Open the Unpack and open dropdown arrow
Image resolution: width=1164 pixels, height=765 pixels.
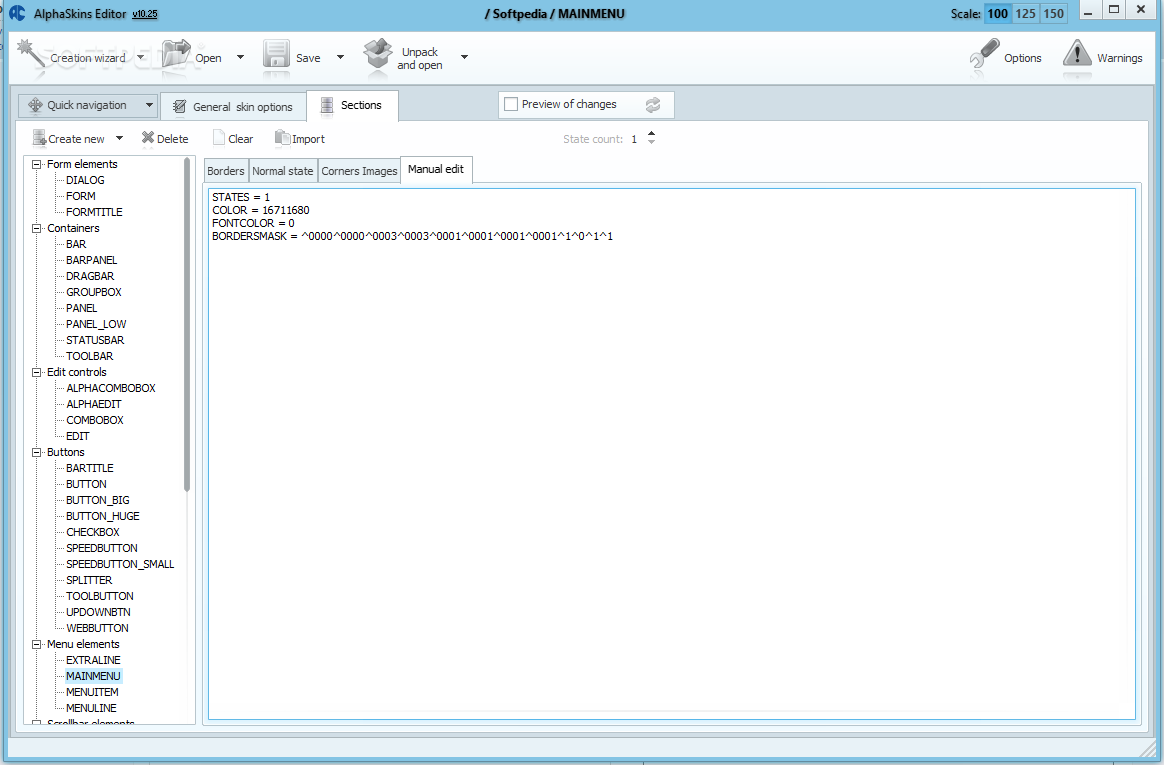[464, 57]
